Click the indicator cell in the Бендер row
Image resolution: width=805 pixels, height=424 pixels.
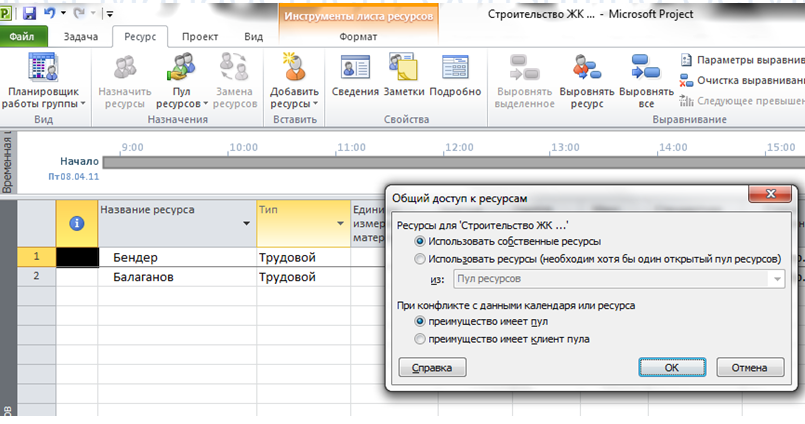pyautogui.click(x=77, y=257)
